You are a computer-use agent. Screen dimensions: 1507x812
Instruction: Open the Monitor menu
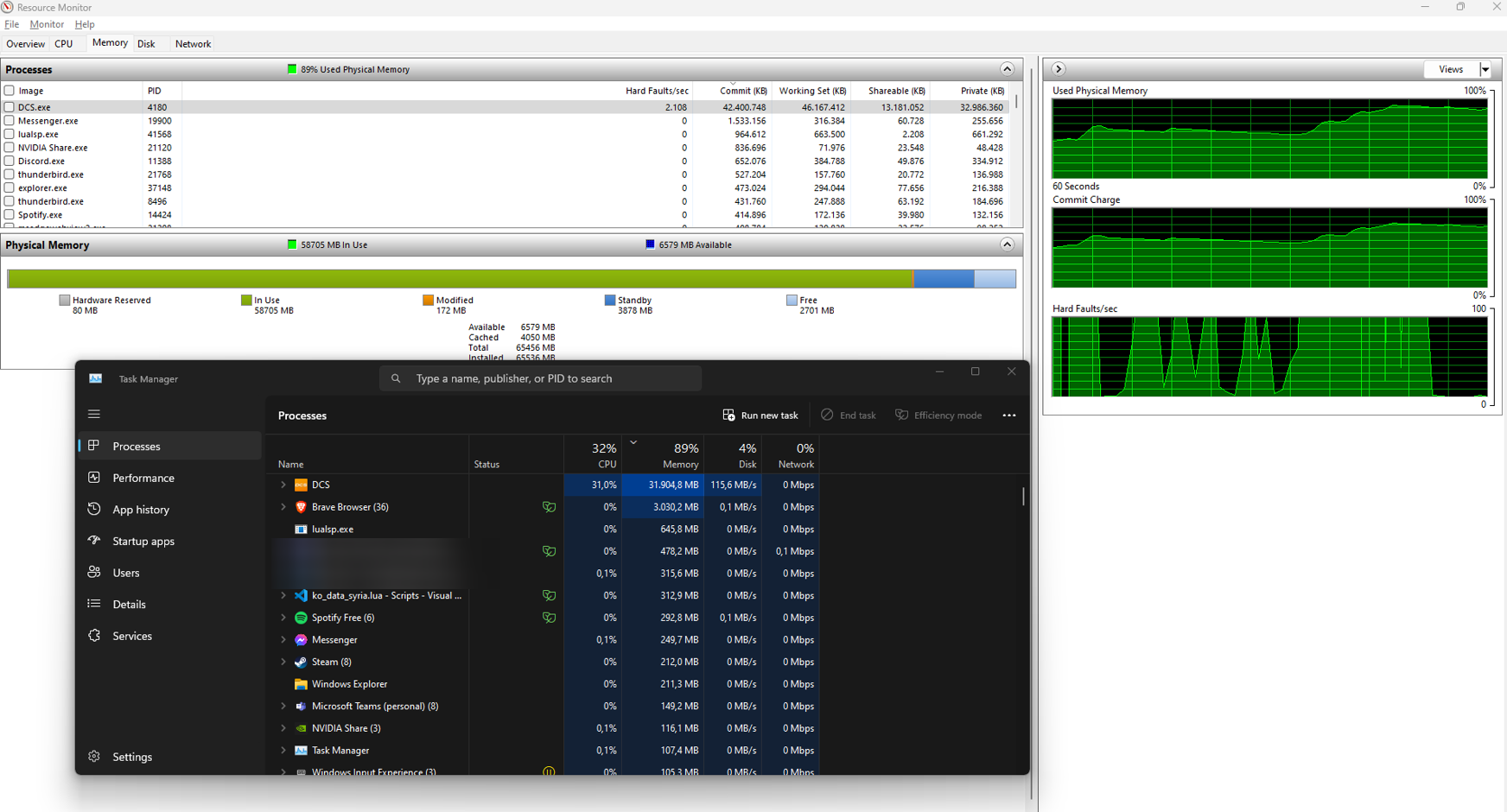pos(47,24)
